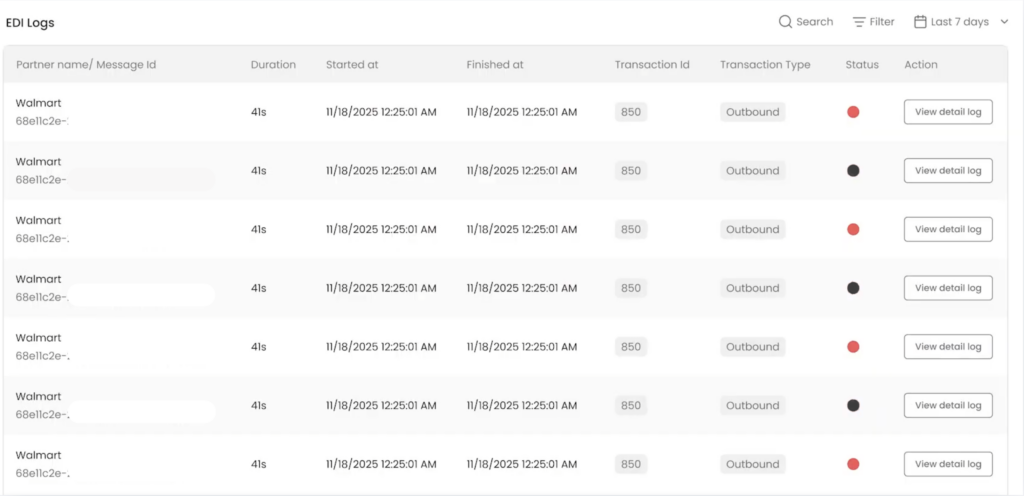Open detail log in the fourth row

click(x=948, y=288)
